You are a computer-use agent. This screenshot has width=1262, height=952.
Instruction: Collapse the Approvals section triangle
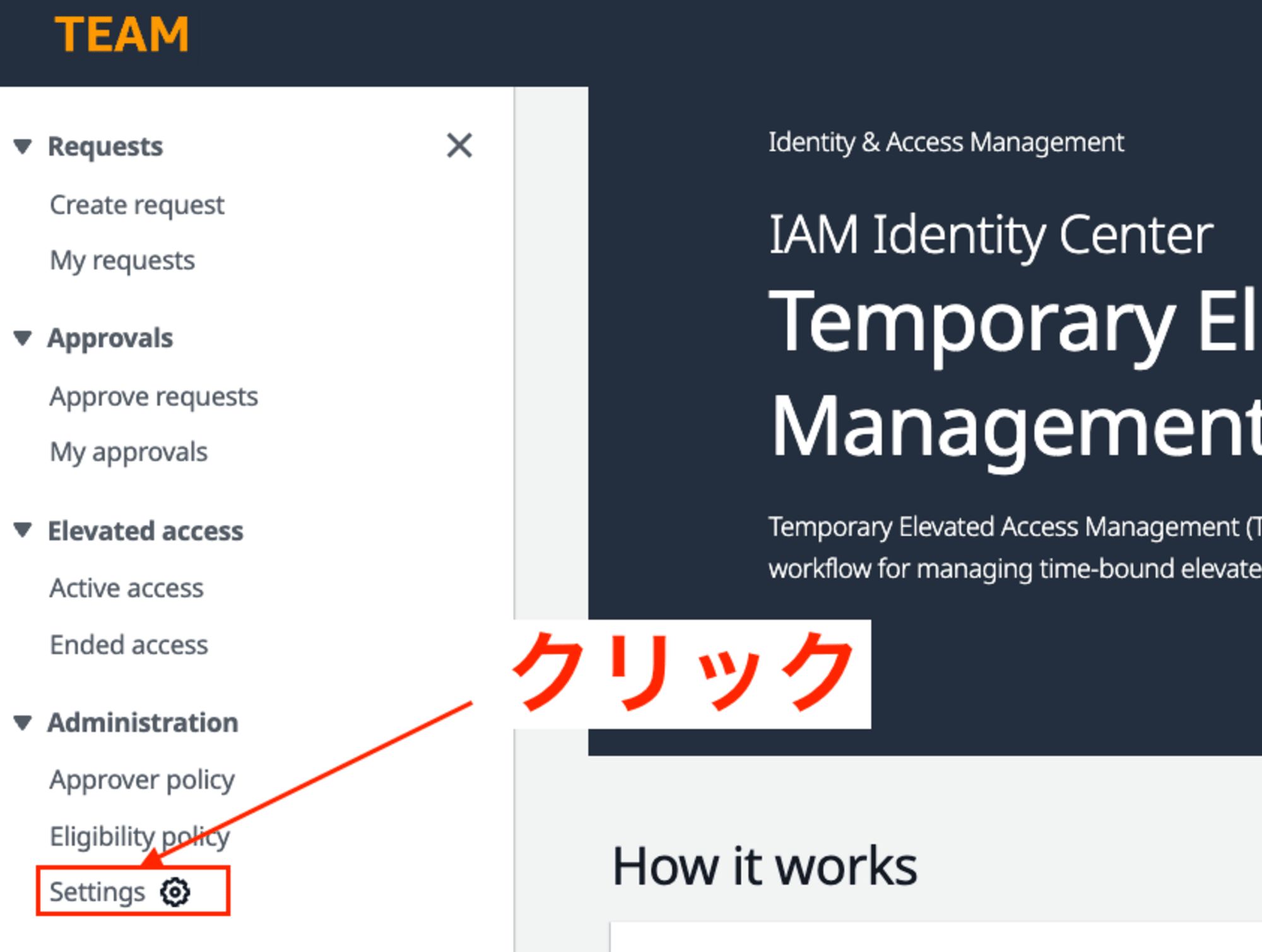tap(23, 338)
